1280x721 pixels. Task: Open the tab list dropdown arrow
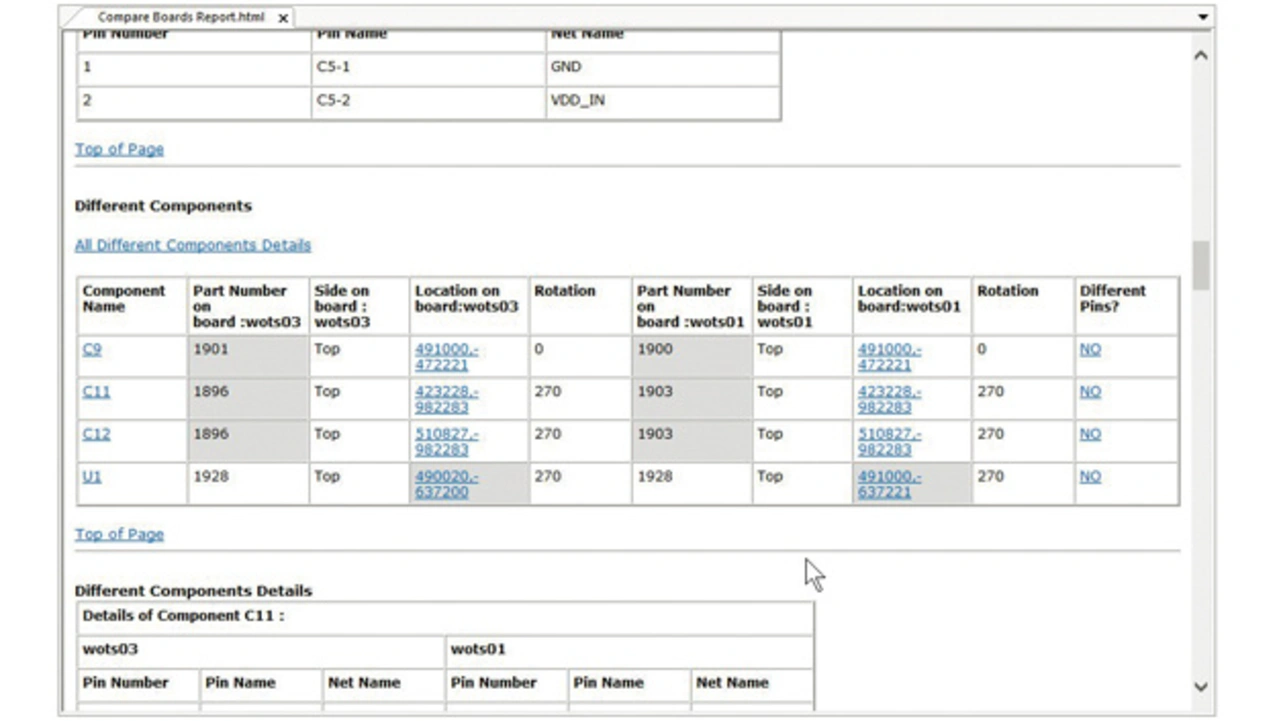tap(1202, 18)
